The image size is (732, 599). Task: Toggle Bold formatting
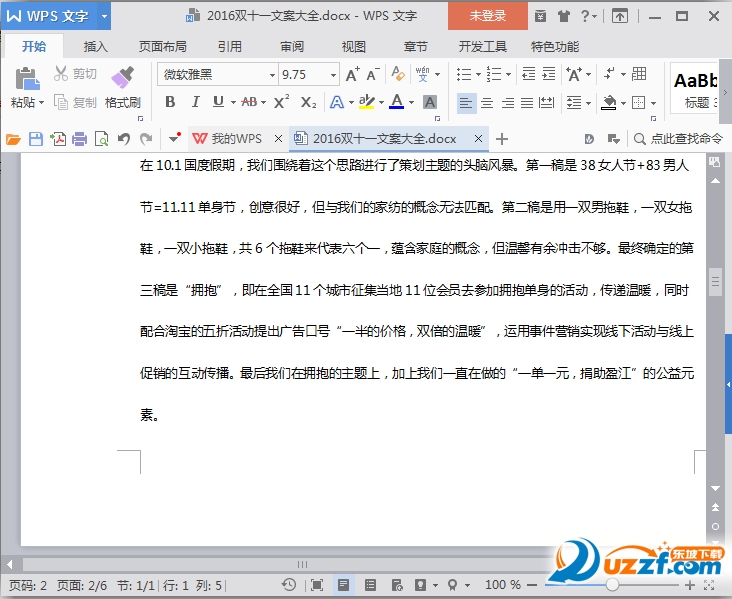pyautogui.click(x=170, y=102)
